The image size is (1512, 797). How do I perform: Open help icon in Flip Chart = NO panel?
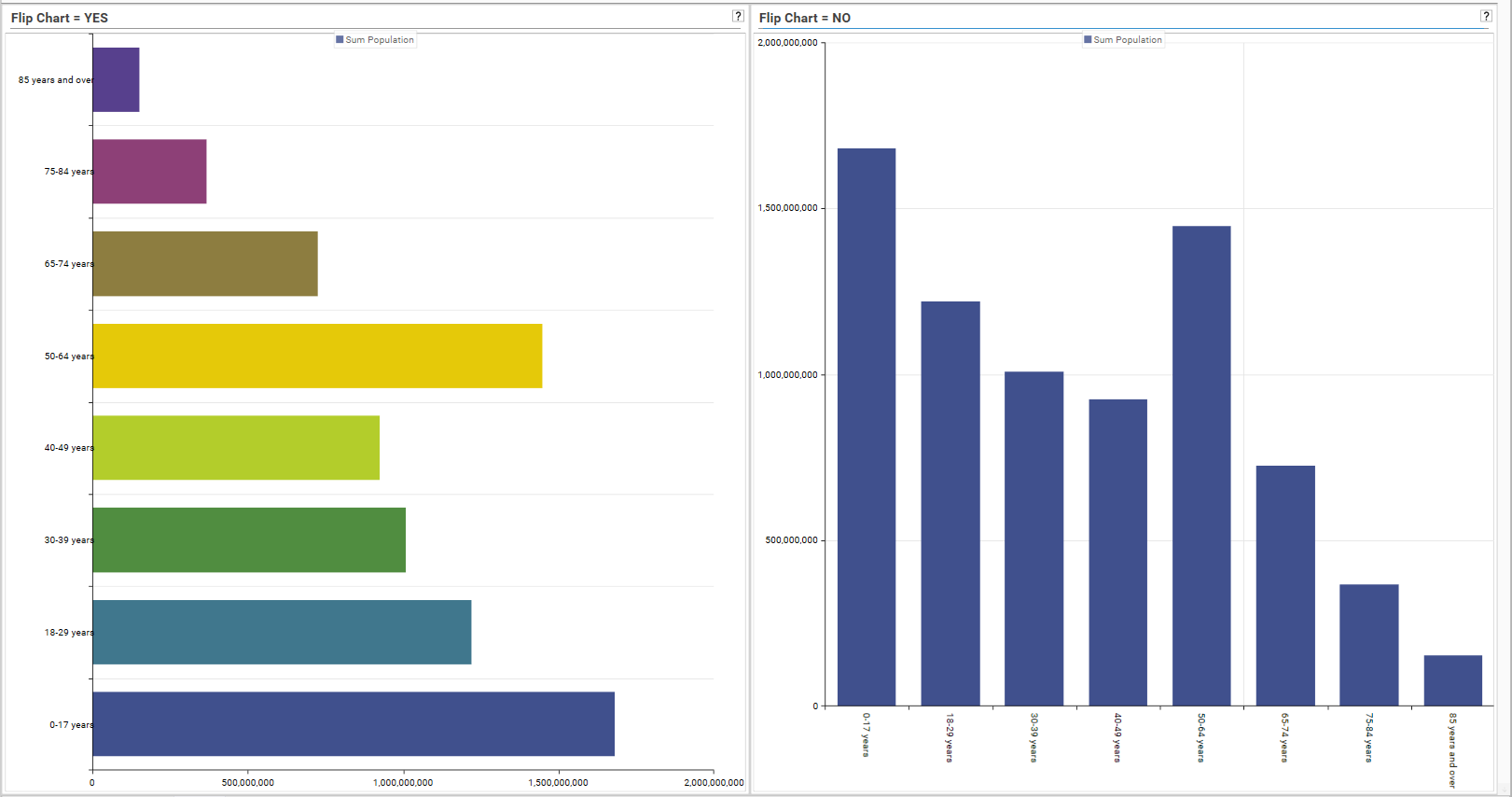tap(1486, 16)
